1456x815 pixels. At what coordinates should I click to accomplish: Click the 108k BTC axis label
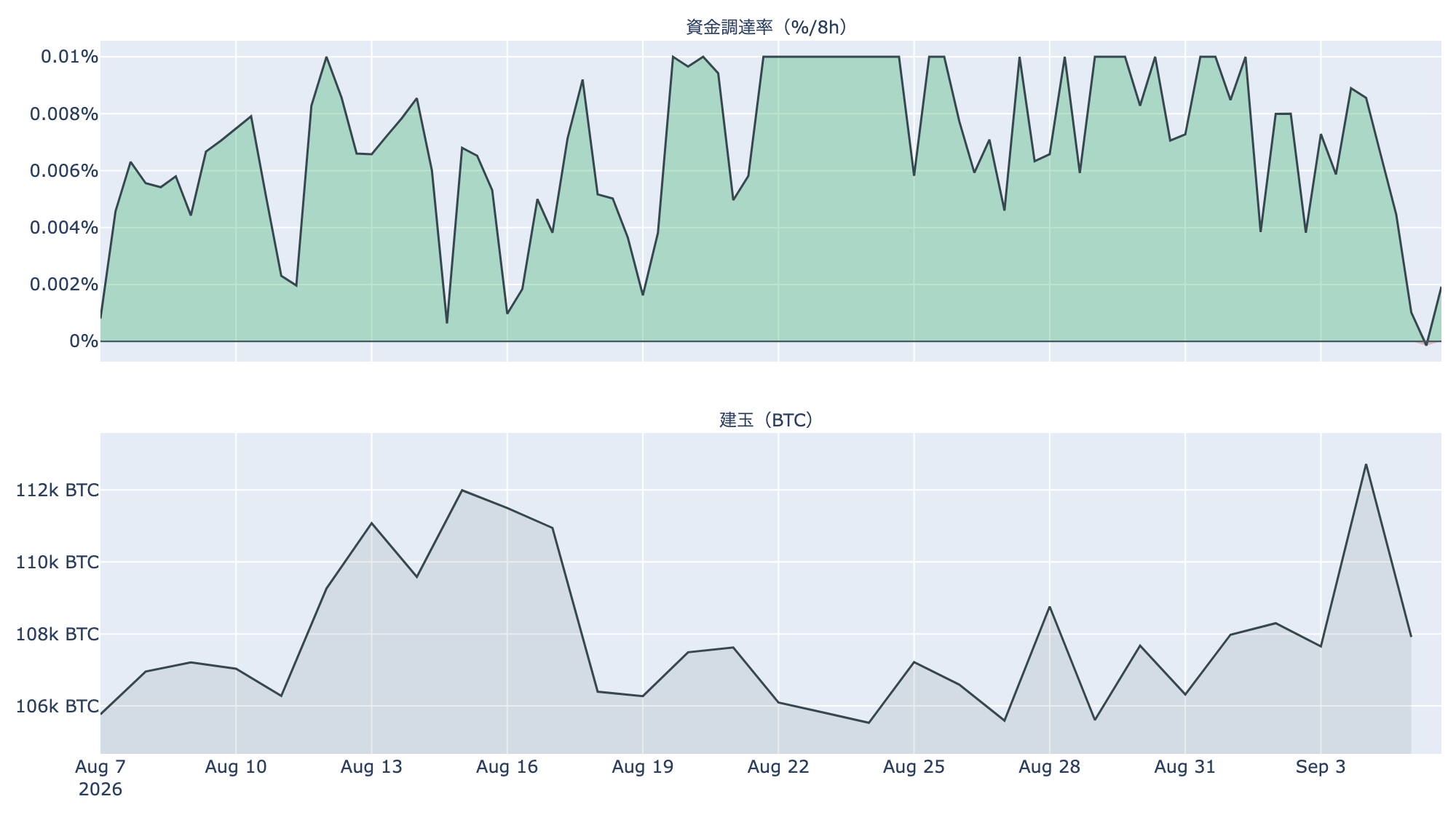tap(58, 634)
